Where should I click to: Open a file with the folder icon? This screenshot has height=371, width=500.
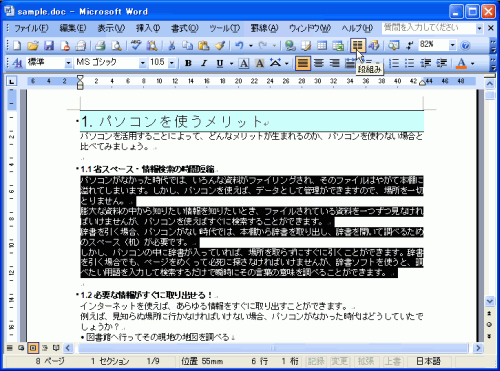pos(33,45)
